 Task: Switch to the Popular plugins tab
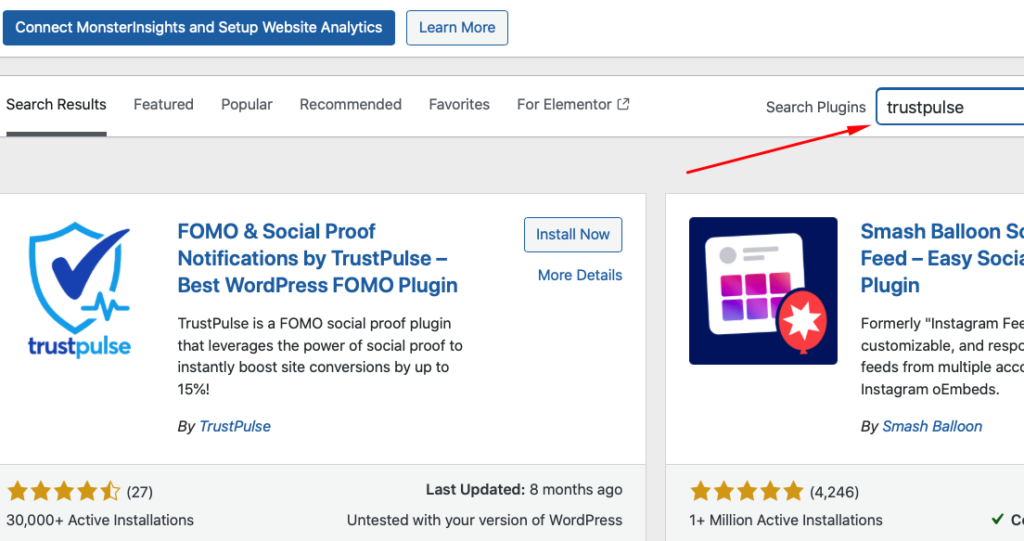(247, 104)
